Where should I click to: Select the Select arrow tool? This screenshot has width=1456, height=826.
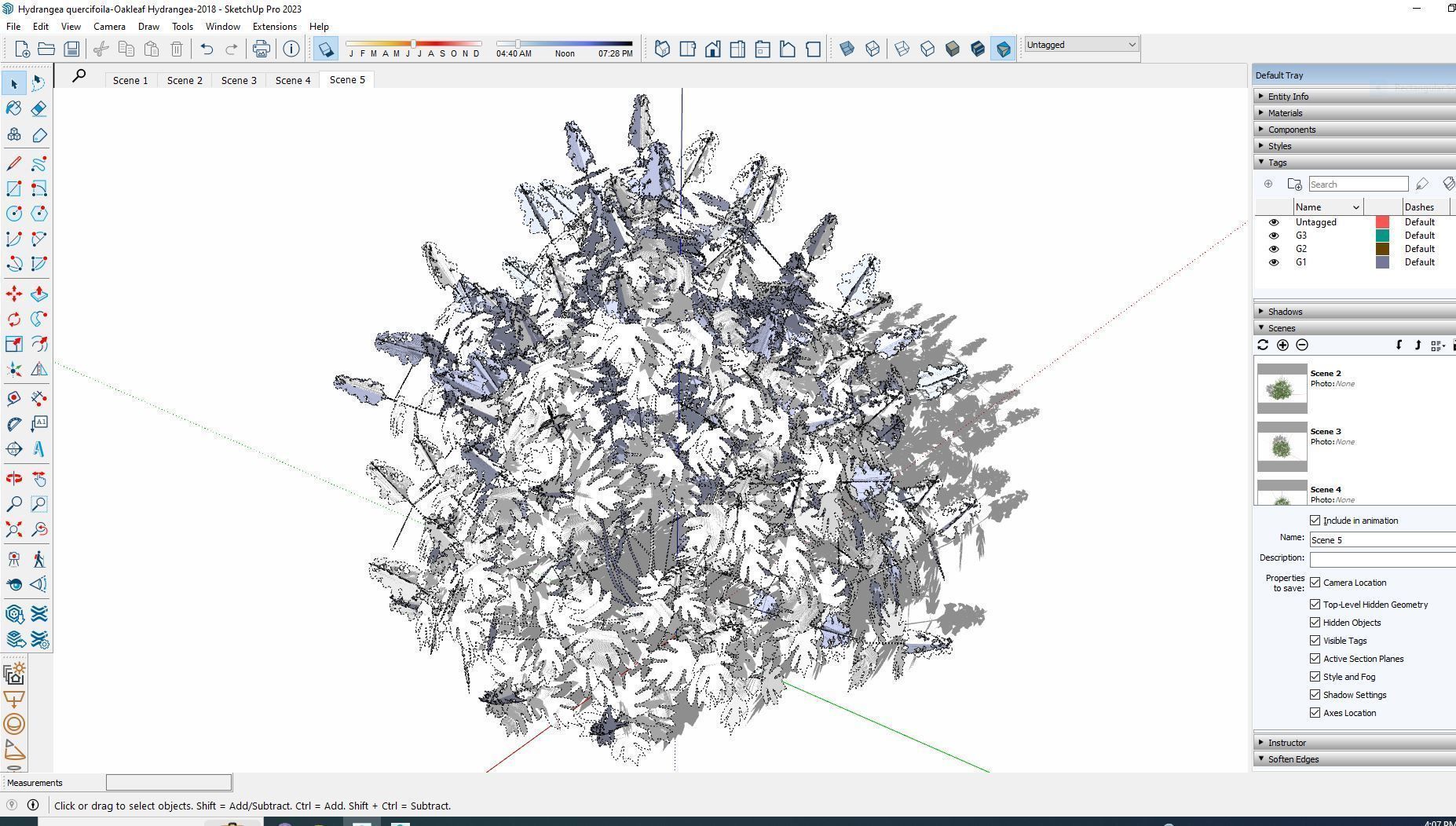[14, 83]
